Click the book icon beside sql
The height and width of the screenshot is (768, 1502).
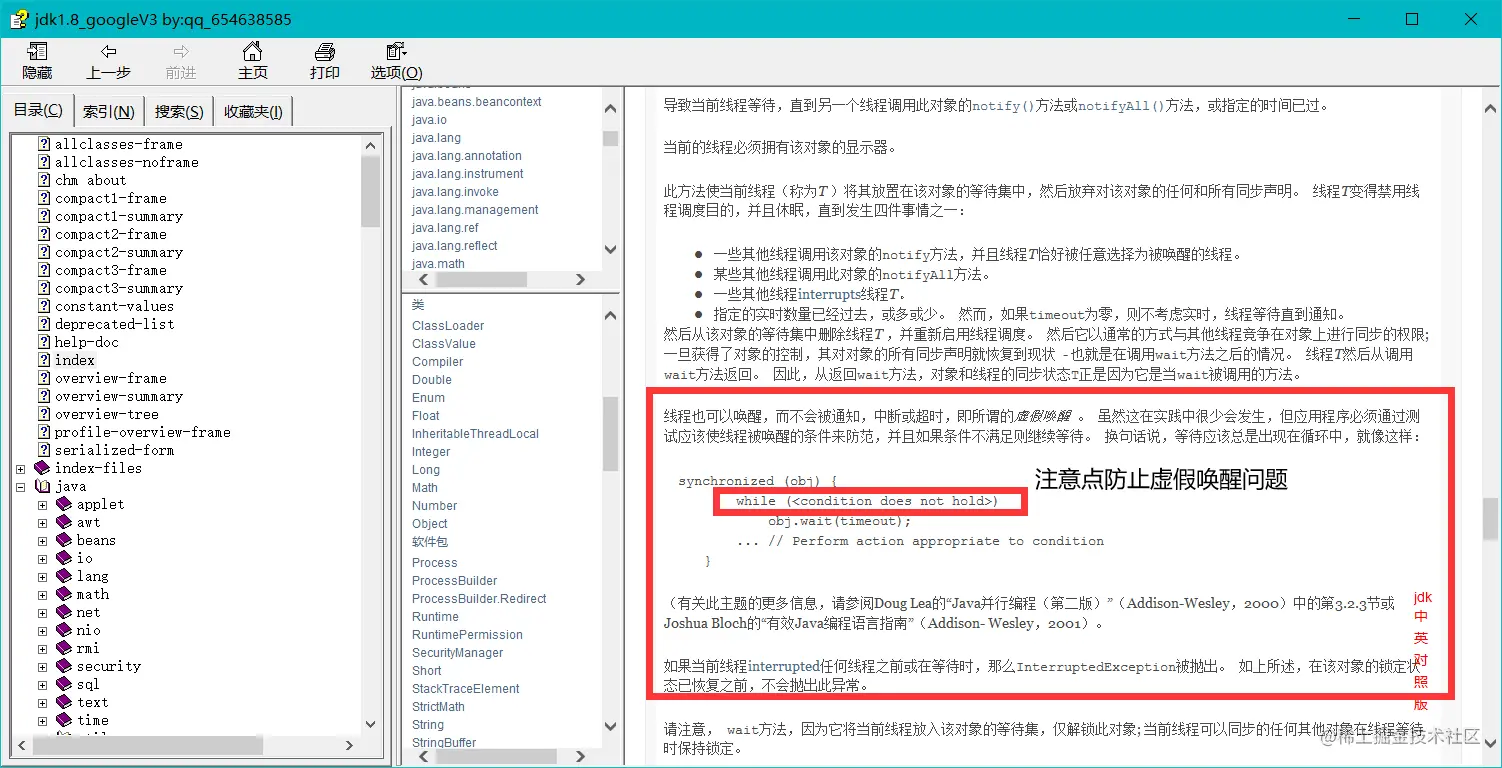coord(64,684)
